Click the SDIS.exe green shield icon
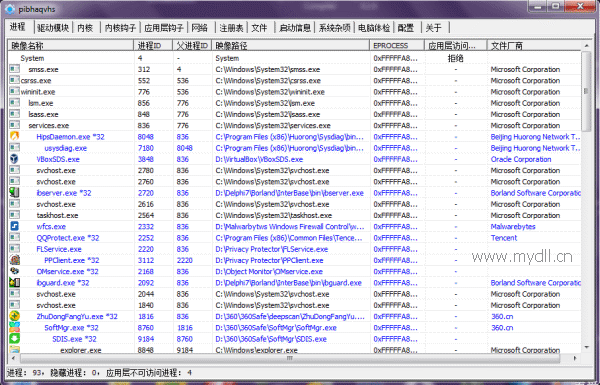 14,338
